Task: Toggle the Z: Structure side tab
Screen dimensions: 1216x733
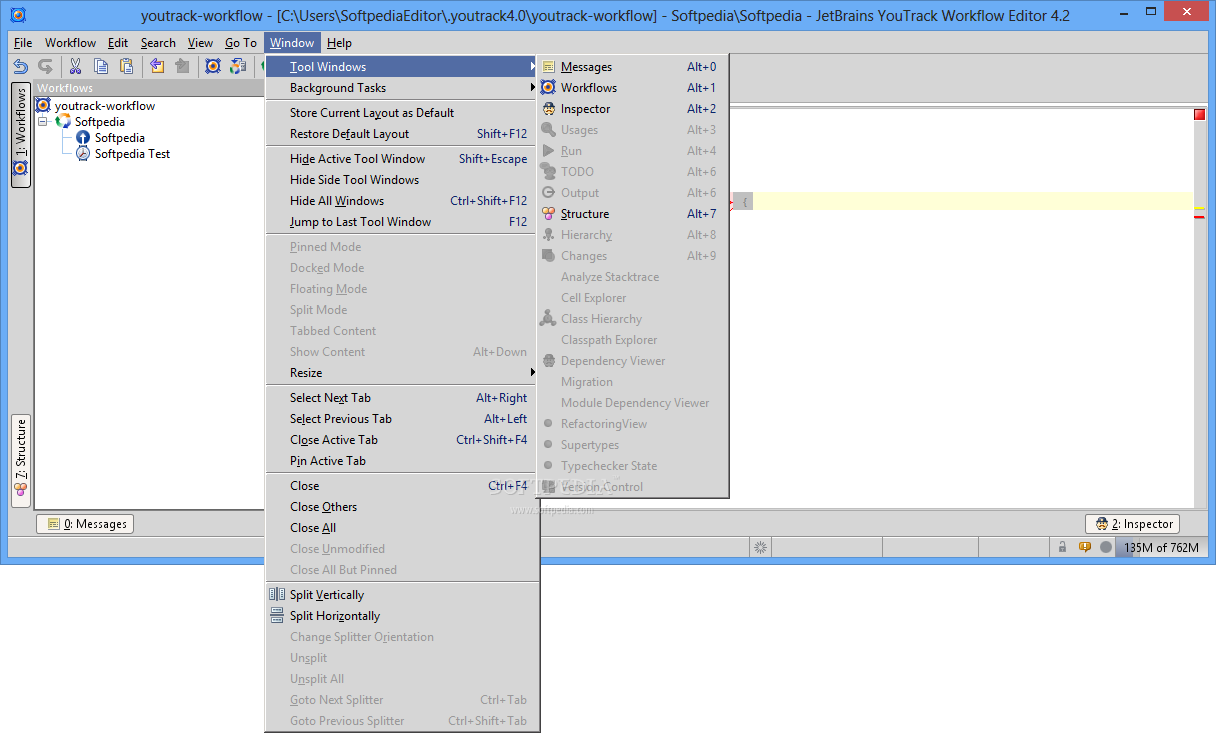Action: pos(20,461)
